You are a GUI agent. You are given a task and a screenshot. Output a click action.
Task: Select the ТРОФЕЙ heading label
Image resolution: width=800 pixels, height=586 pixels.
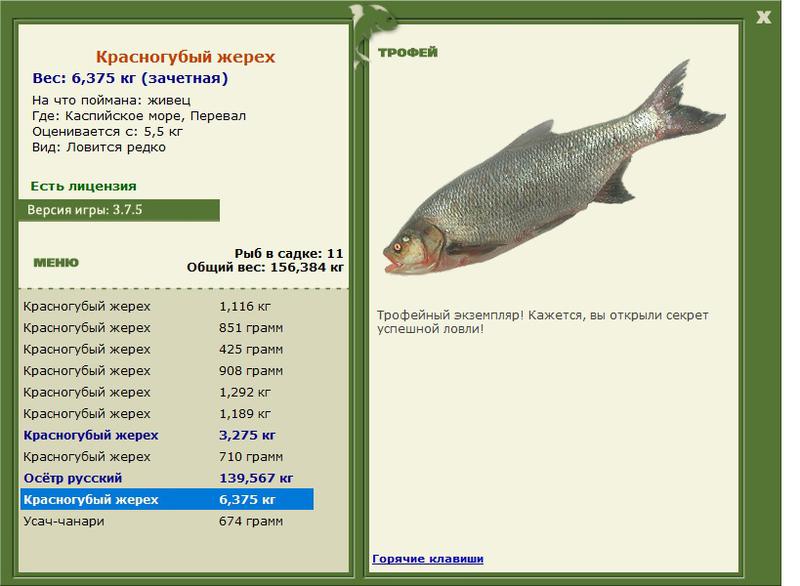[x=408, y=52]
